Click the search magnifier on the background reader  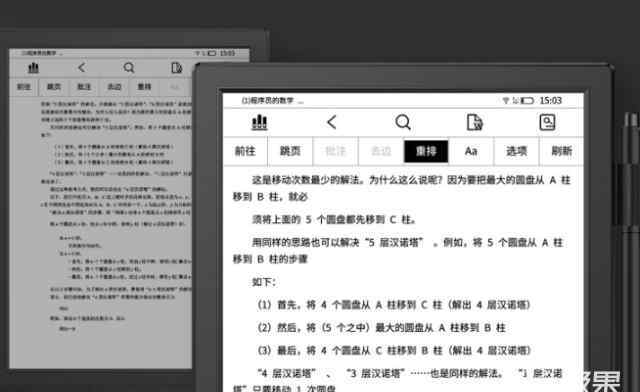point(129,67)
